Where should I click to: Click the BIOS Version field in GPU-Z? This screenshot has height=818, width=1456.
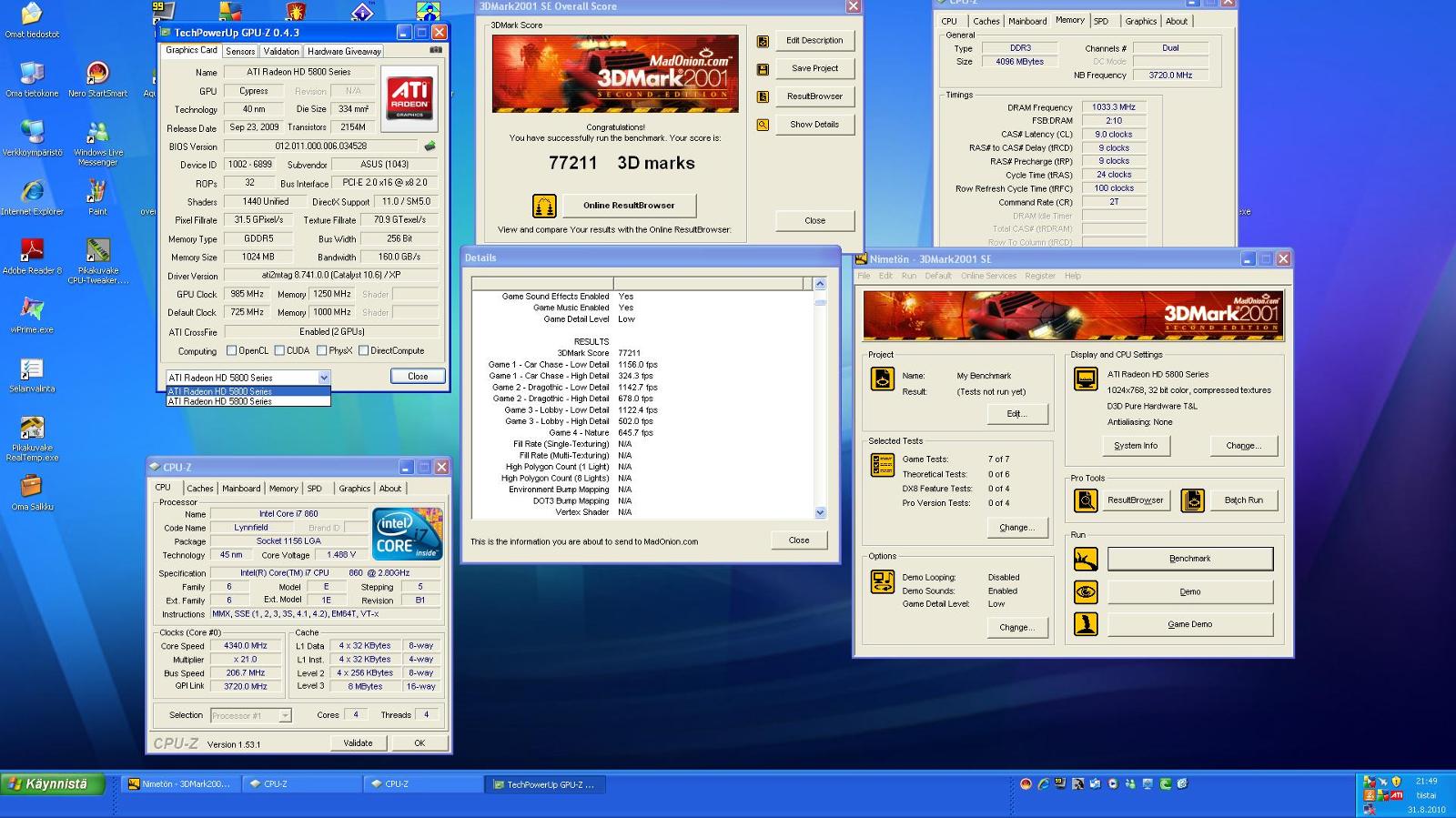(x=320, y=146)
